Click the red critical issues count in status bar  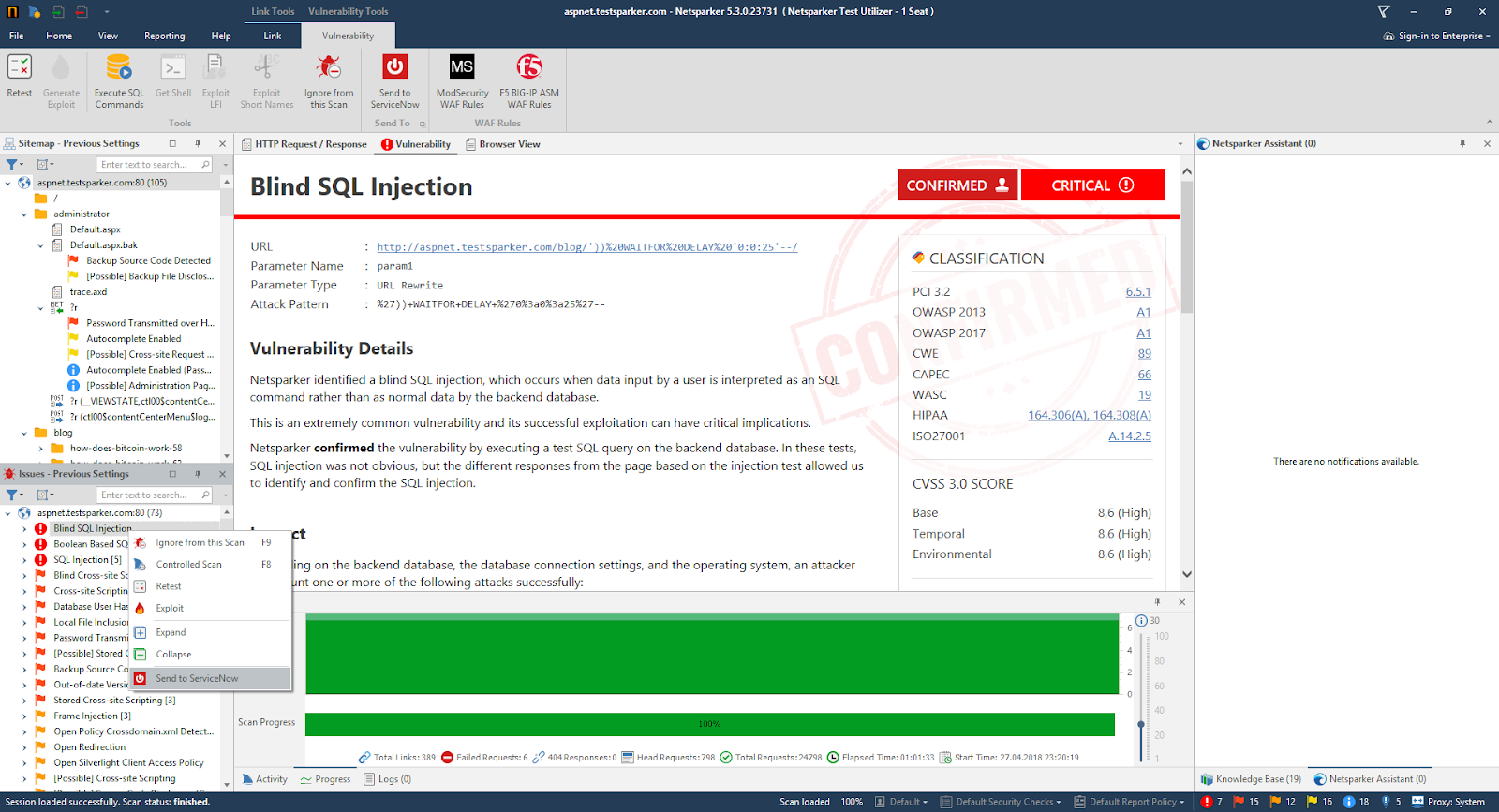coord(1212,802)
